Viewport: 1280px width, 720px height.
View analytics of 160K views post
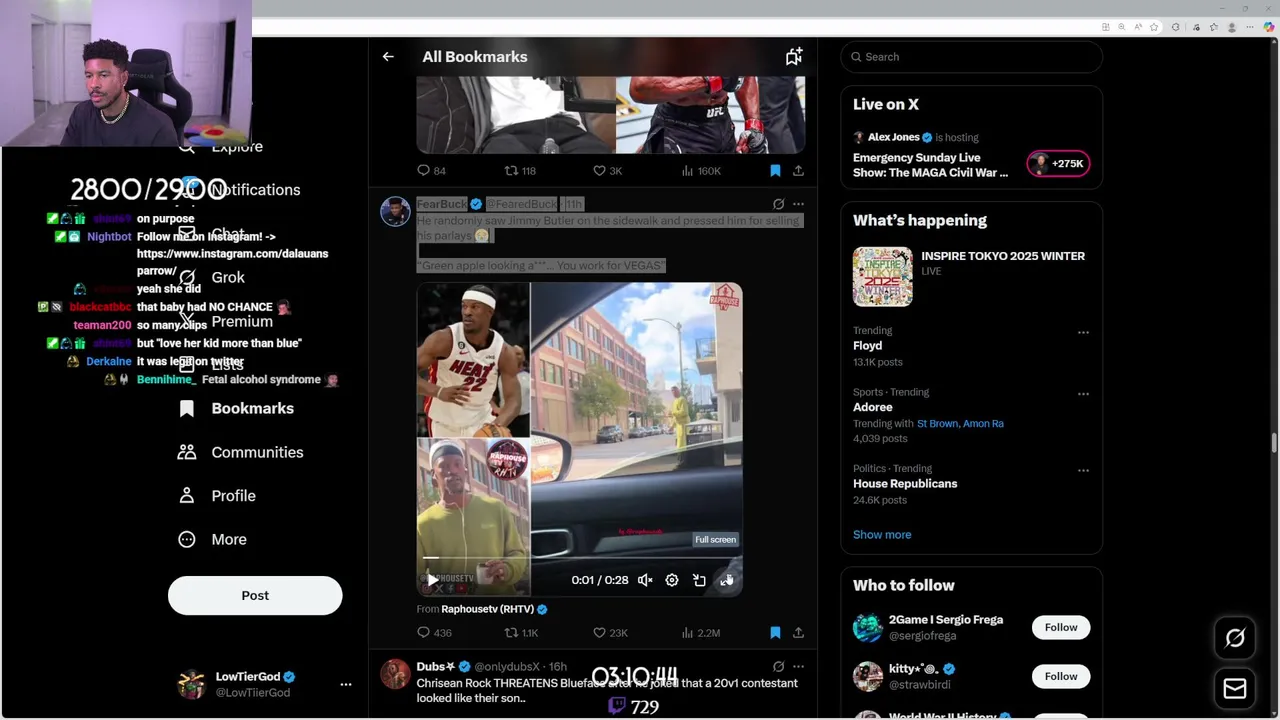(x=700, y=171)
